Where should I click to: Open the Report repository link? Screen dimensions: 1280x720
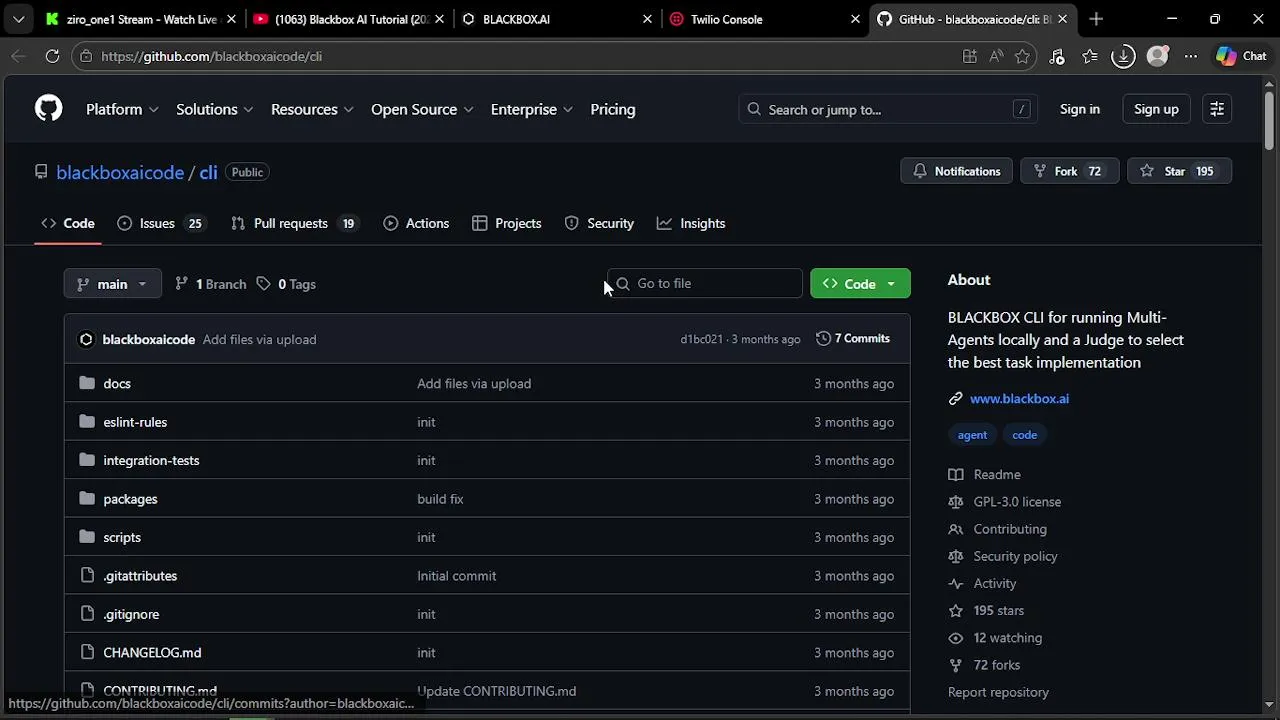click(998, 692)
